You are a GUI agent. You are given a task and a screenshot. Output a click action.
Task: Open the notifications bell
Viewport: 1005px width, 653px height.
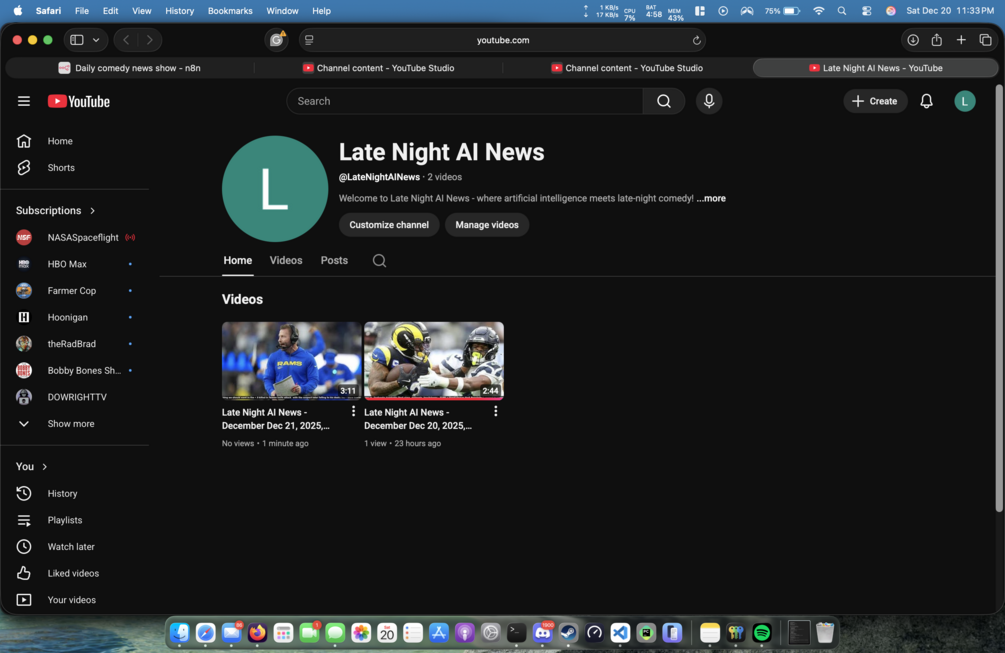(x=926, y=101)
